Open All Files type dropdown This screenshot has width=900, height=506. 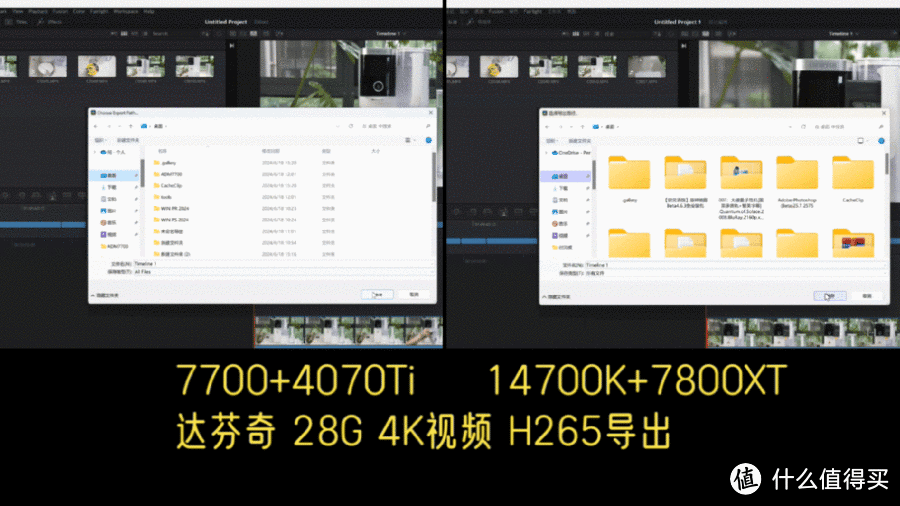(284, 271)
